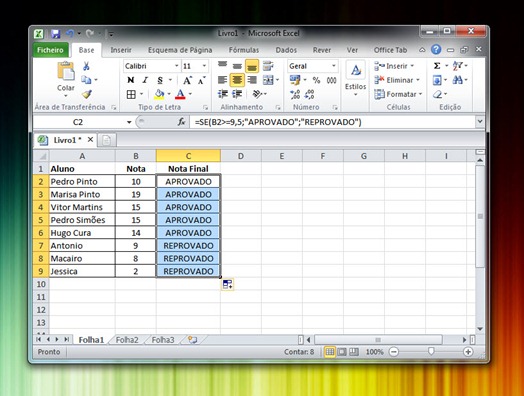524x396 pixels.
Task: Toggle top vertical alignment
Action: point(223,64)
